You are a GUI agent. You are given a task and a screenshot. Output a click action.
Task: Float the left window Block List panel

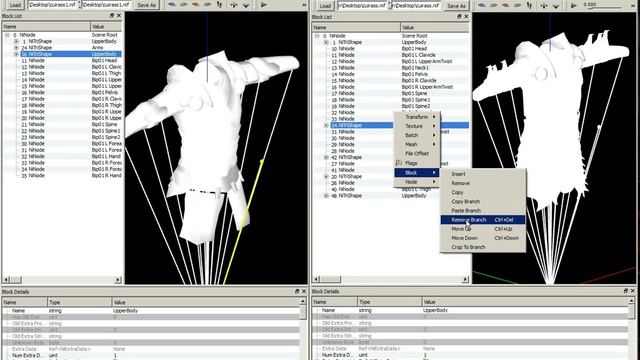[112, 16]
